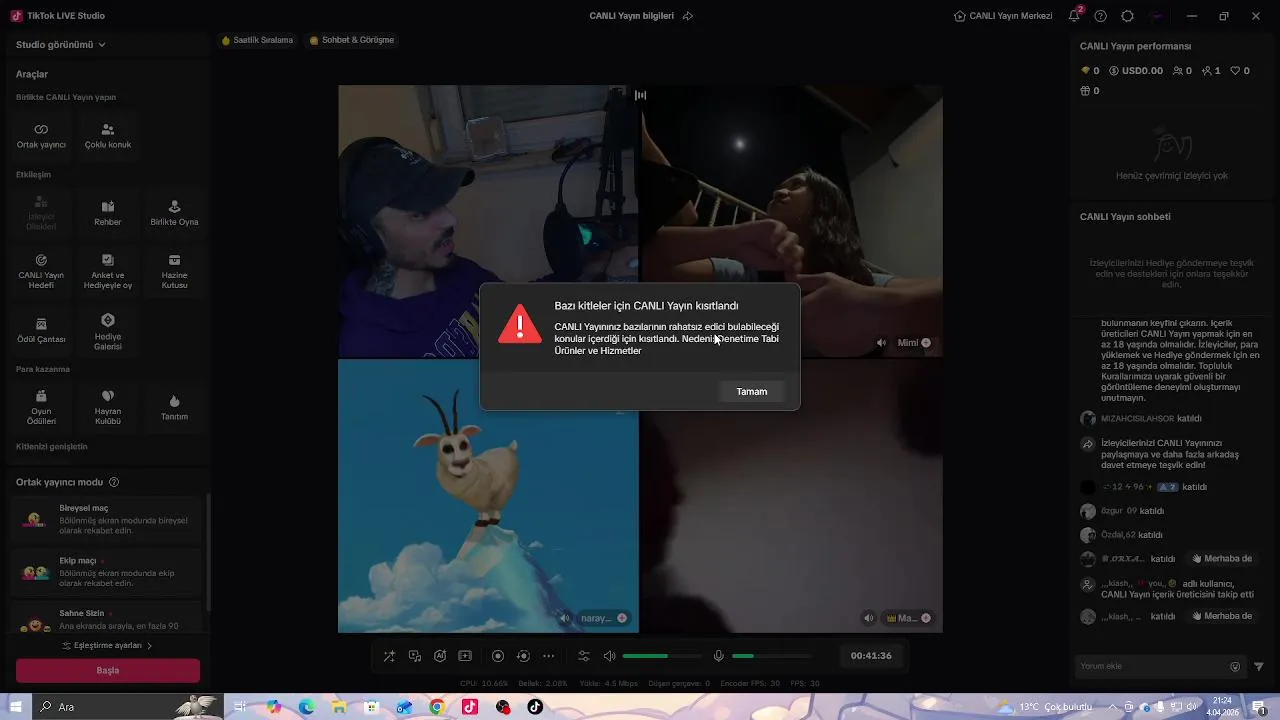This screenshot has width=1280, height=720.
Task: Open the black TikTok taskbar icon
Action: pos(535,707)
